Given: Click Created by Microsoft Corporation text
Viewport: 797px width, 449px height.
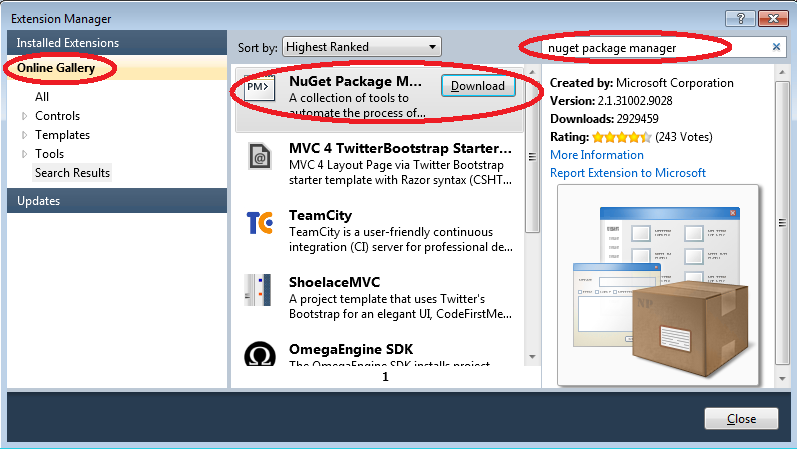Looking at the screenshot, I should tap(641, 83).
